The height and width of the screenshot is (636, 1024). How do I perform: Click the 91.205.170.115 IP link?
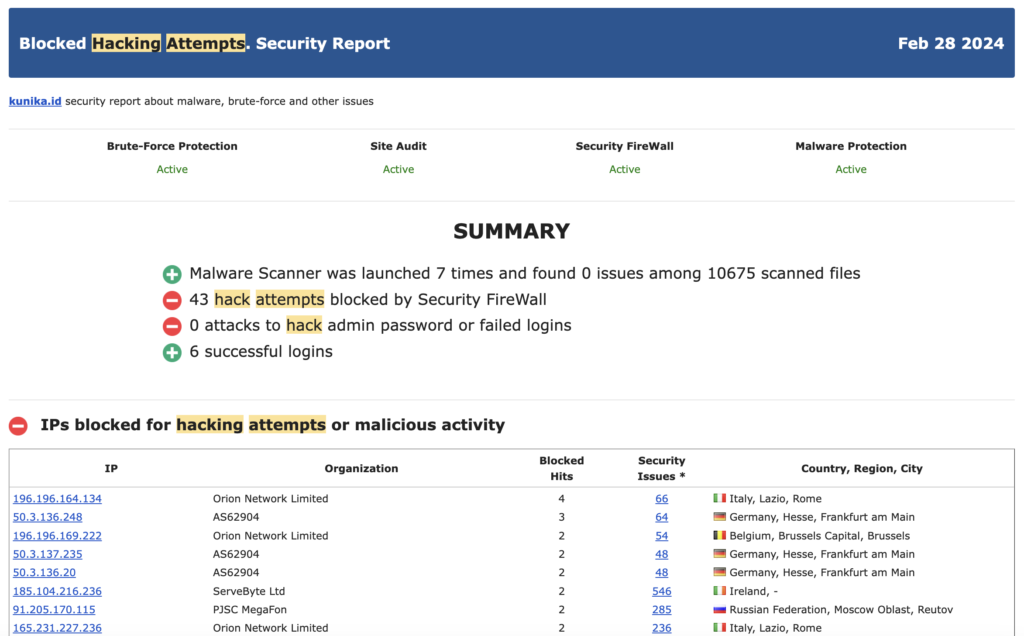(52, 609)
